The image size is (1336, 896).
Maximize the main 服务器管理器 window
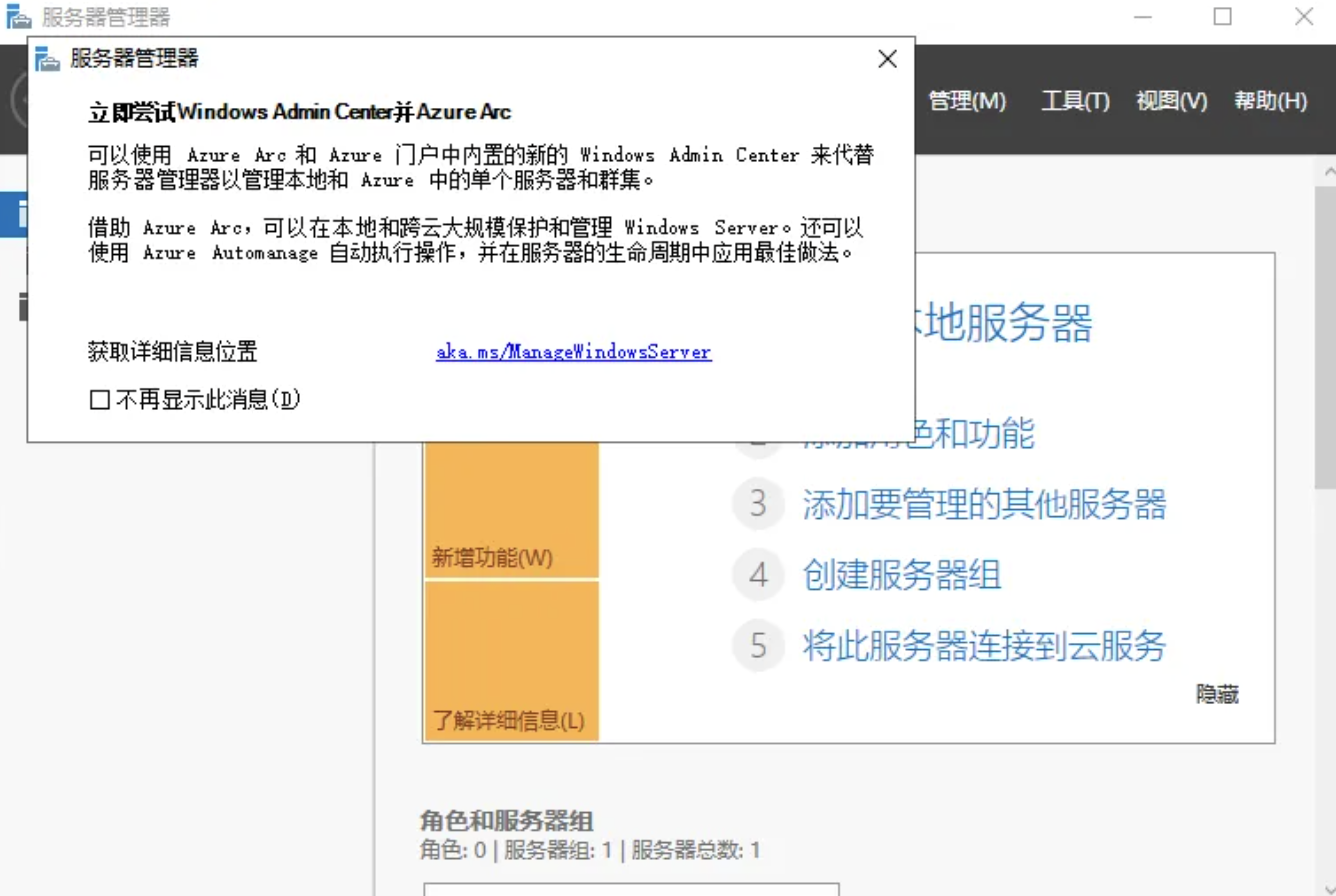1222,16
